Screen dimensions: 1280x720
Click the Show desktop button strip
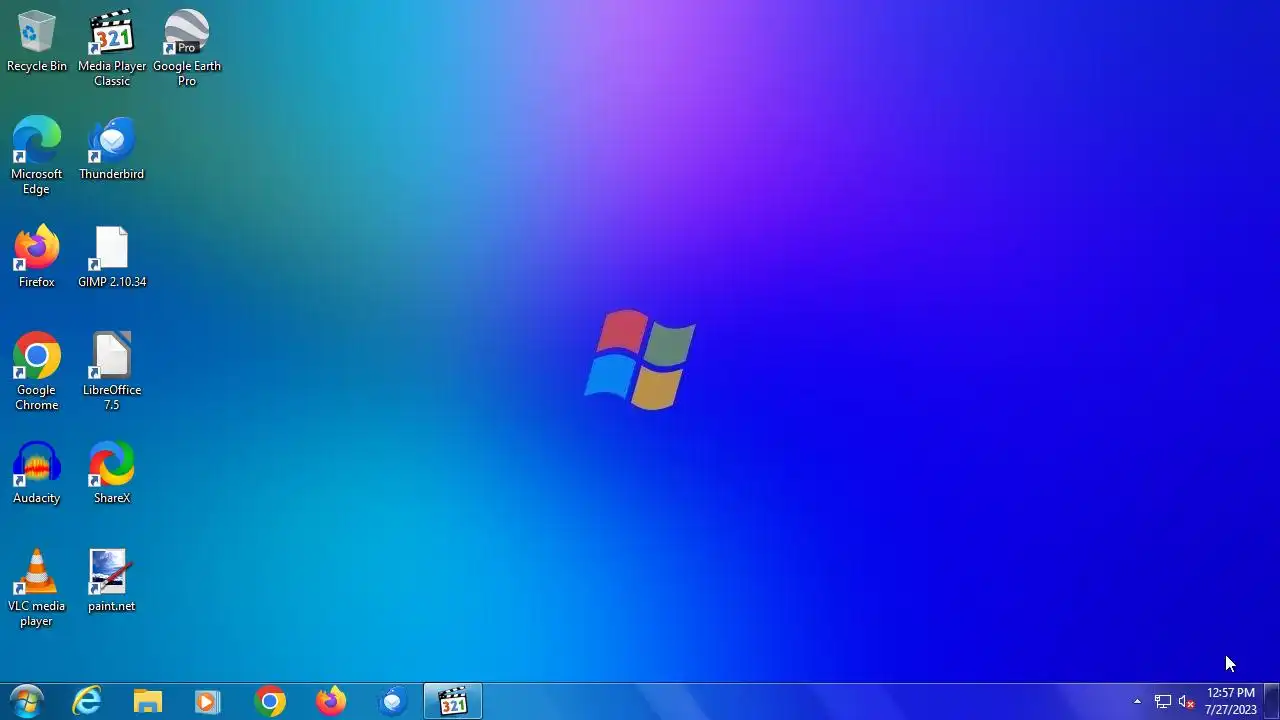[x=1271, y=702]
